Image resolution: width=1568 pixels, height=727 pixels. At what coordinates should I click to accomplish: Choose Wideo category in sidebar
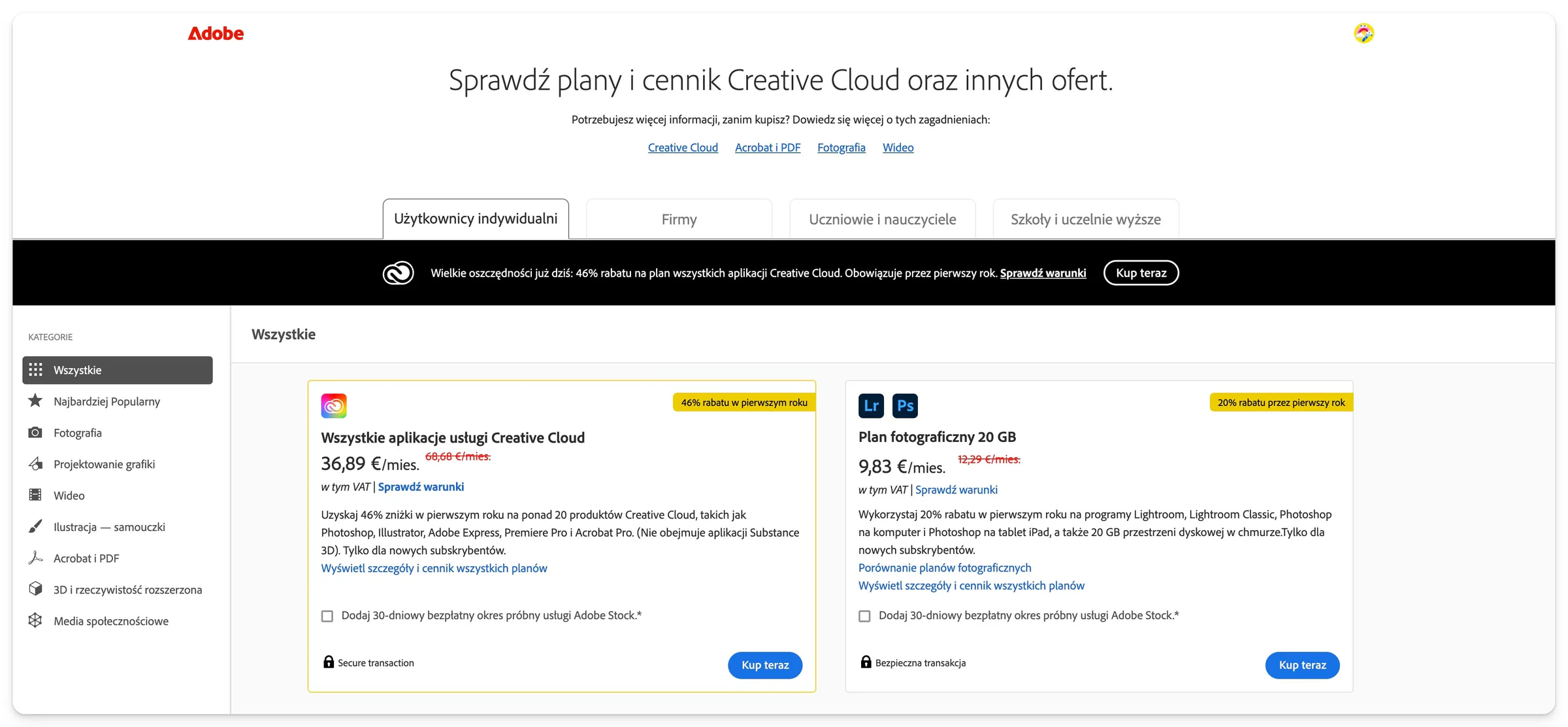(x=118, y=496)
